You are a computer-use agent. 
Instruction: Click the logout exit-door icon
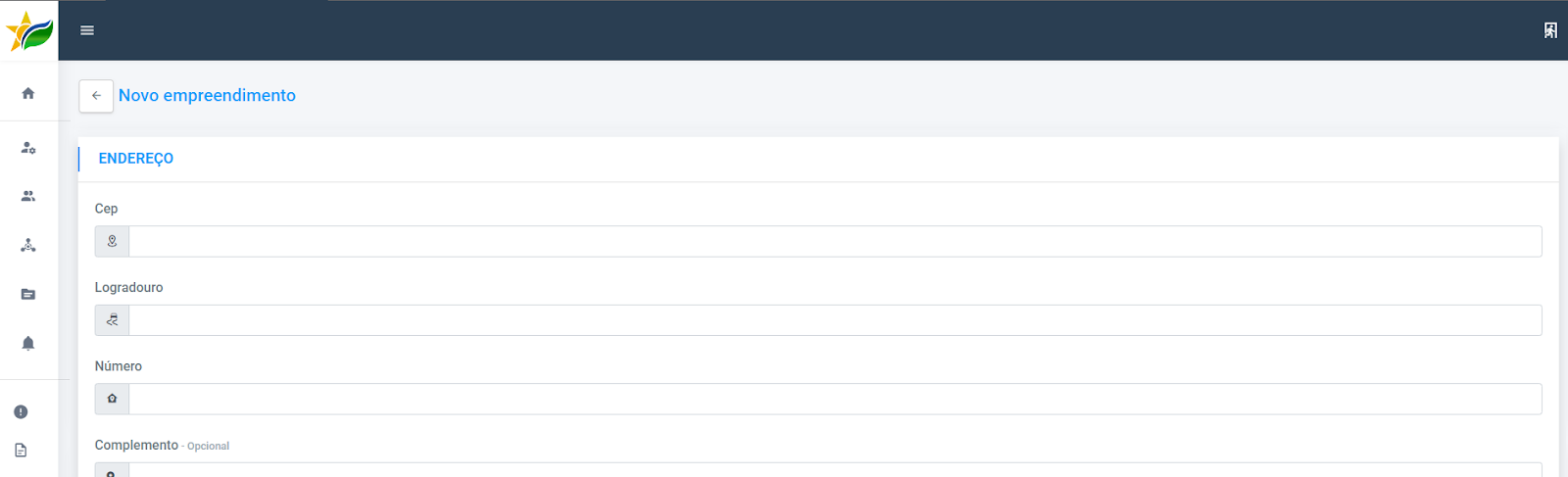[x=1550, y=30]
